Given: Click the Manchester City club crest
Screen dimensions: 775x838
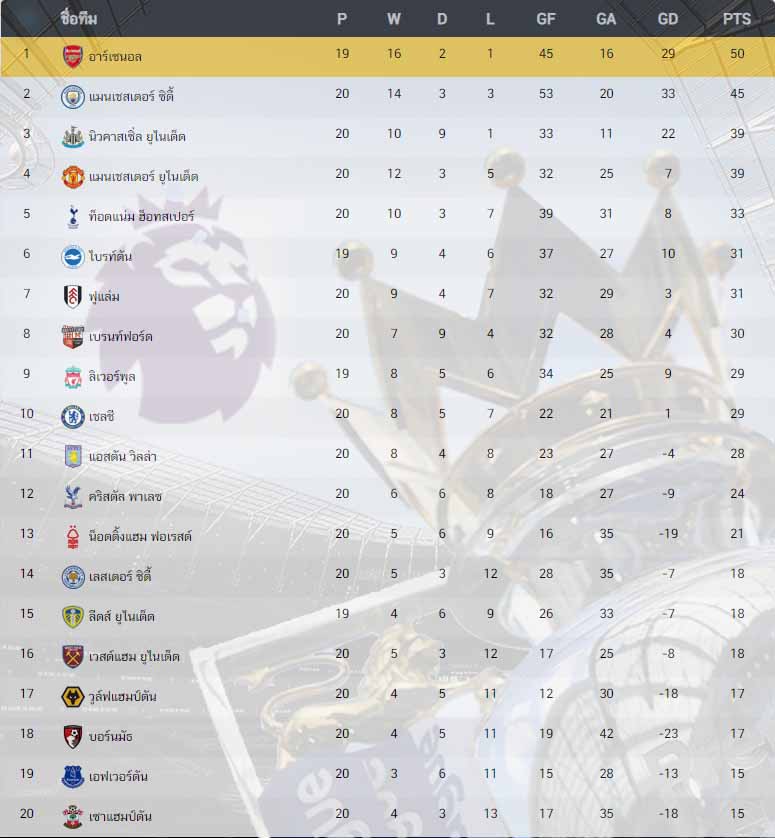Looking at the screenshot, I should click(x=73, y=97).
